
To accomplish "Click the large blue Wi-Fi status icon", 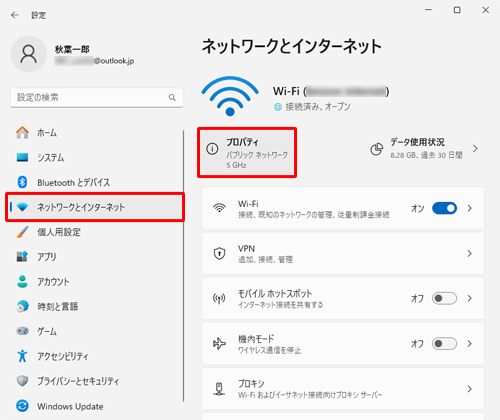I will pos(230,96).
